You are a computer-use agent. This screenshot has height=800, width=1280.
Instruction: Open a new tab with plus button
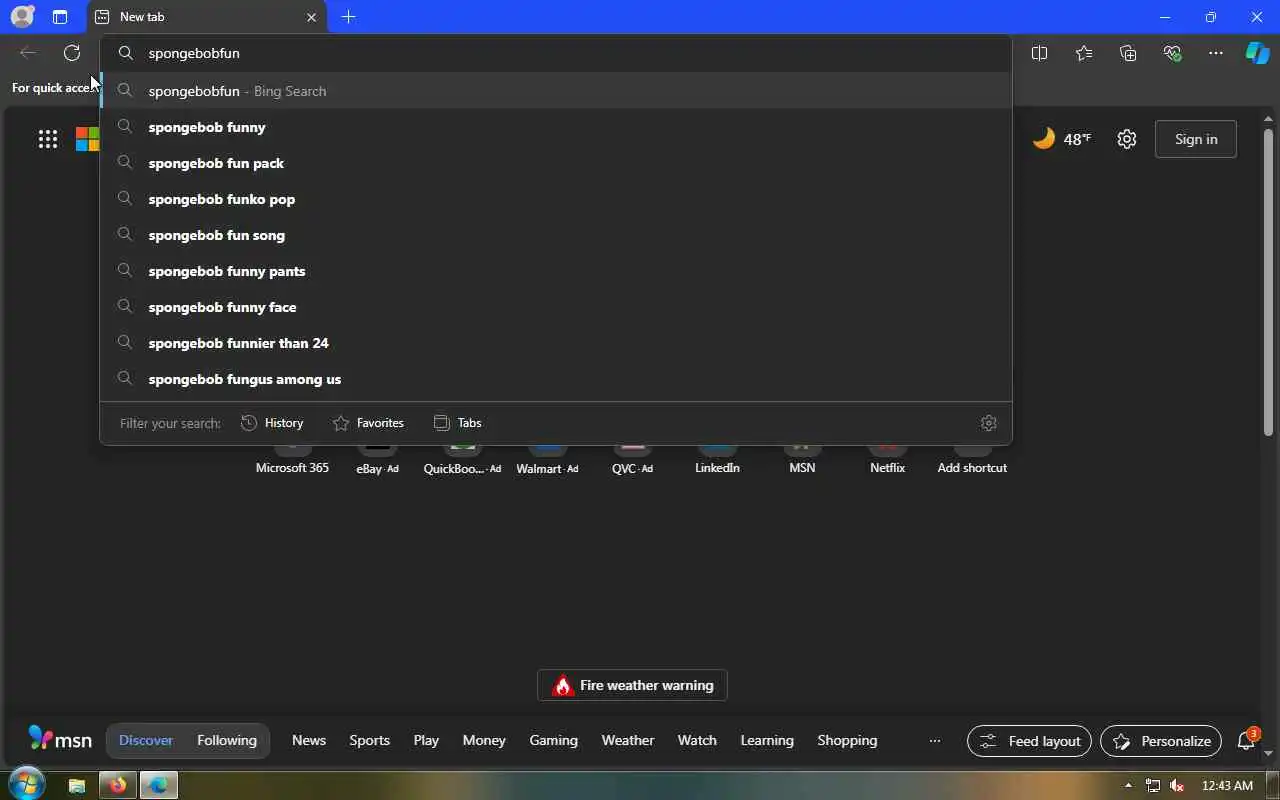[348, 17]
